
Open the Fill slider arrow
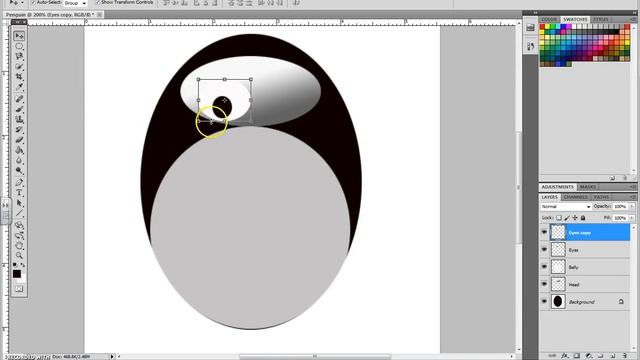pyautogui.click(x=632, y=218)
